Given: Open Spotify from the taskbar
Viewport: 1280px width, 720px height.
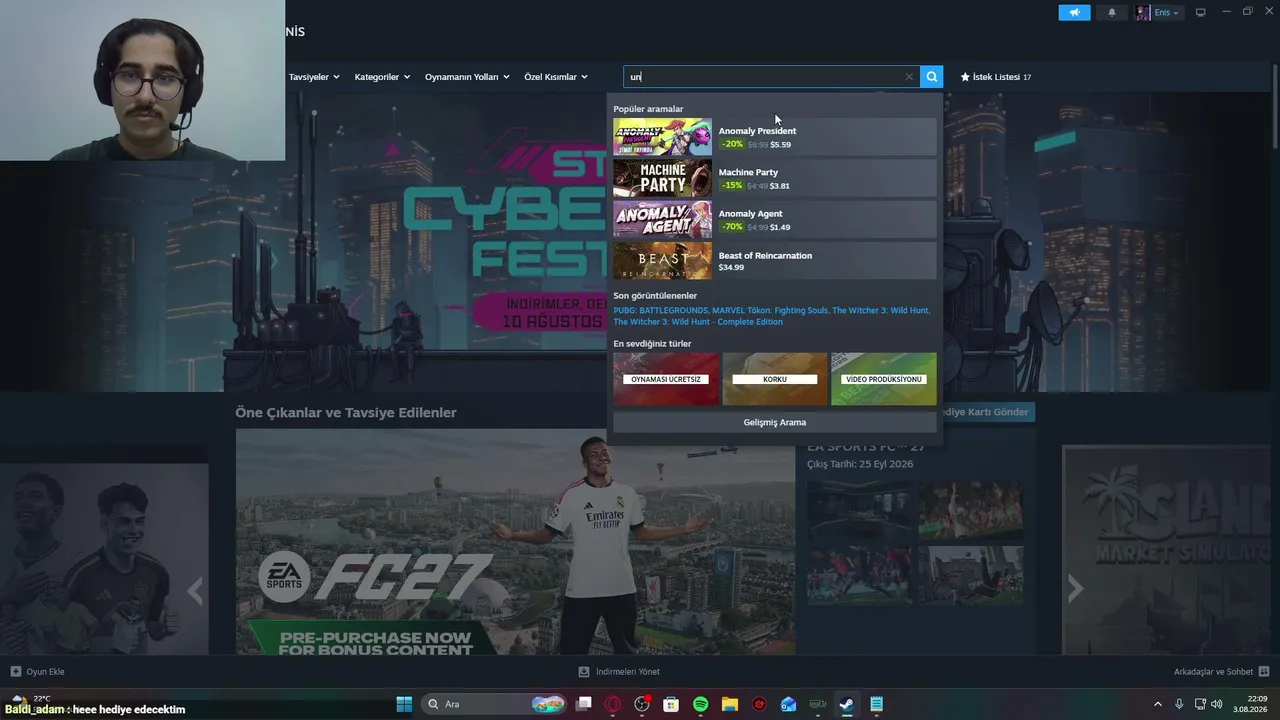Looking at the screenshot, I should 700,704.
